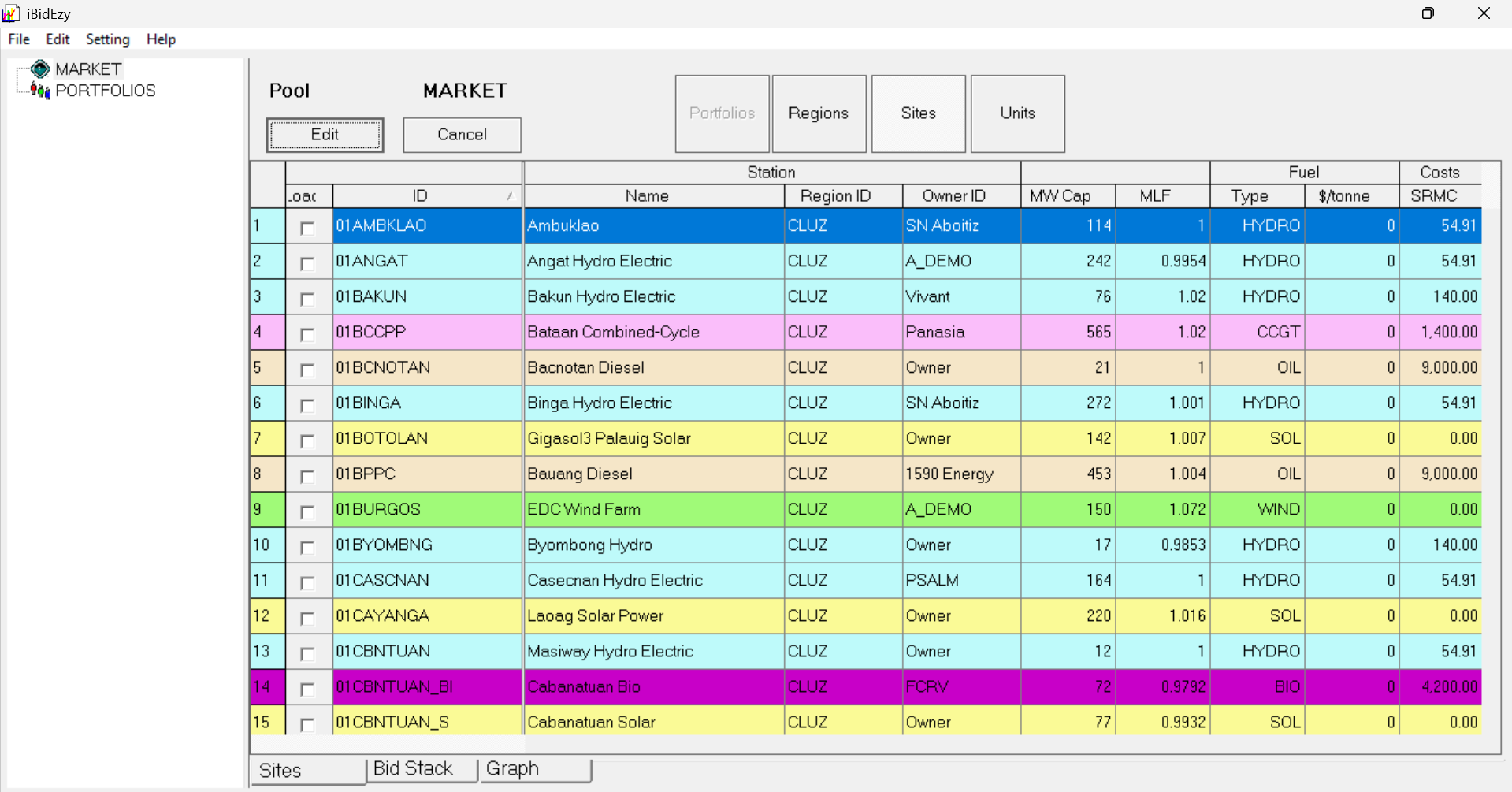
Task: Click the Units button
Action: [x=1017, y=113]
